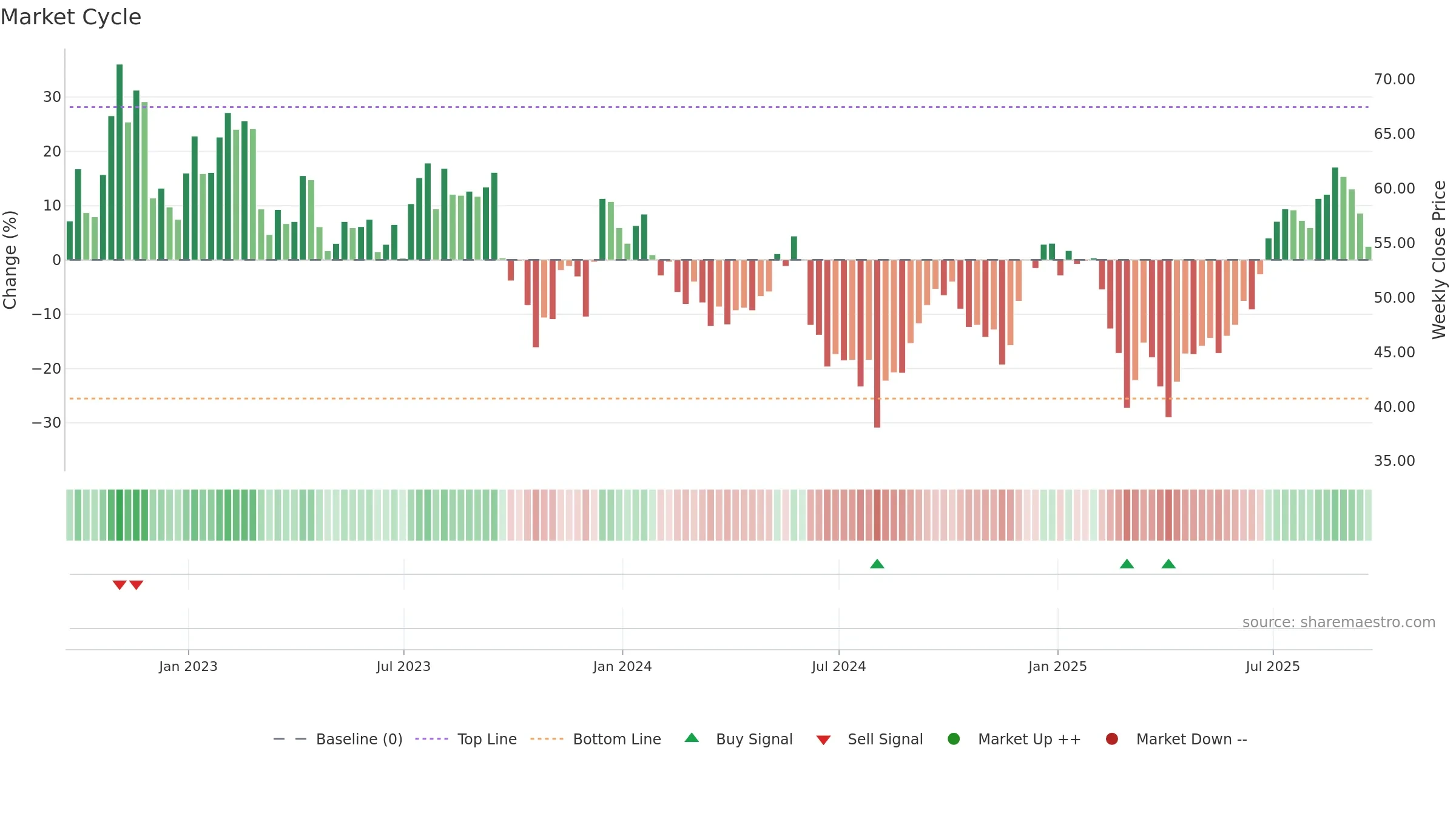Viewport: 1456px width, 819px height.
Task: Click the Jul 2024 x-axis label
Action: click(x=839, y=666)
